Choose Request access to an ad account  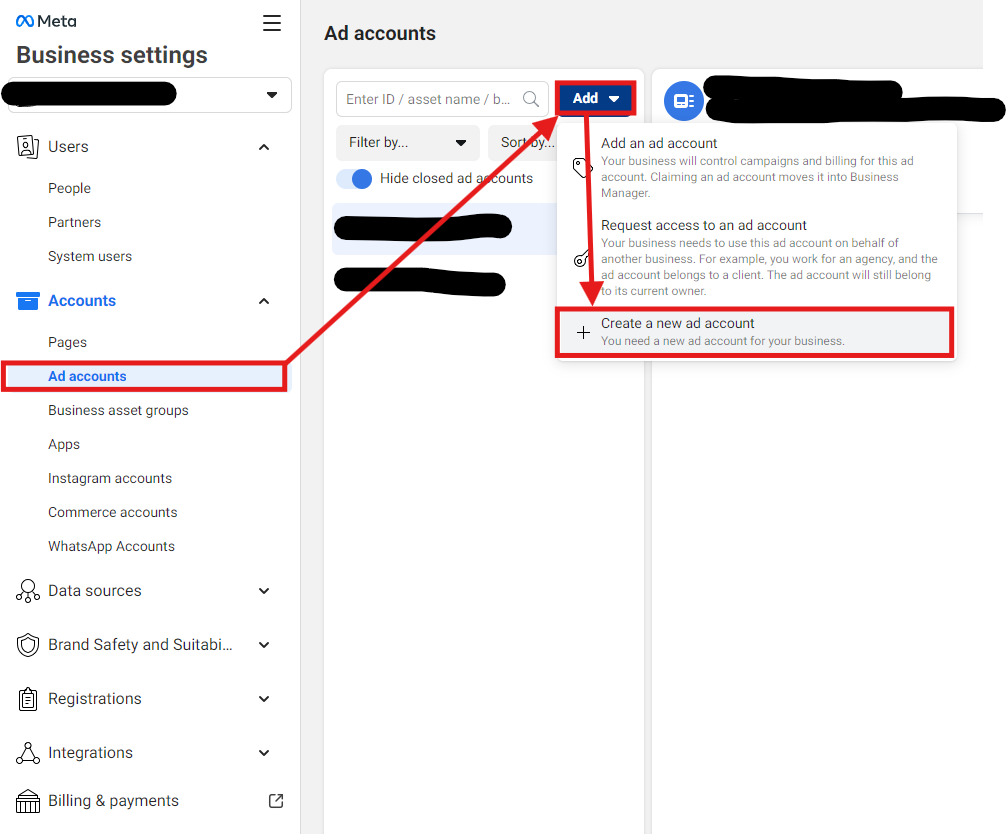[x=704, y=226]
